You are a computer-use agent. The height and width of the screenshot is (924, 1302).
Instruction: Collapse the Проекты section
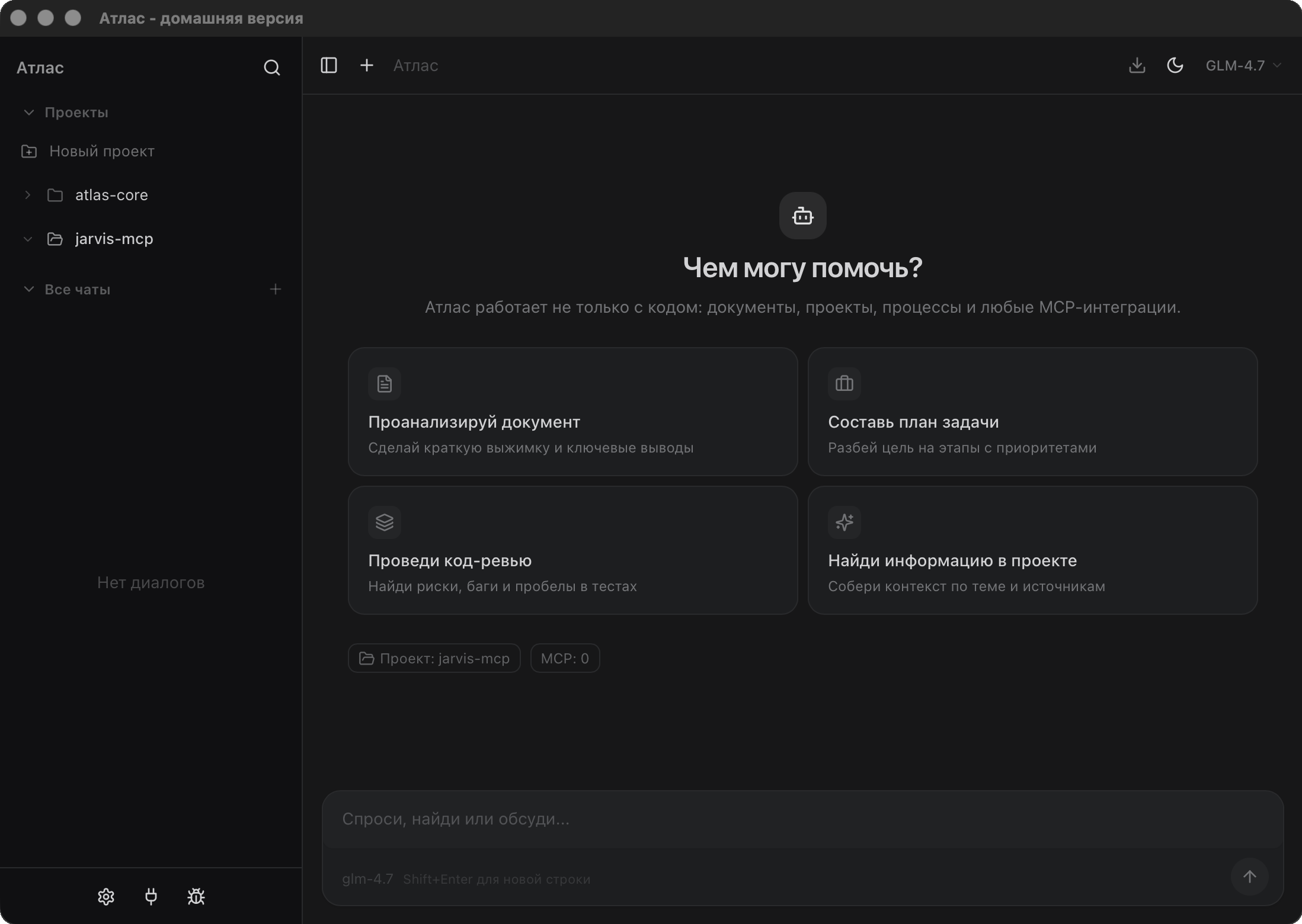(28, 113)
